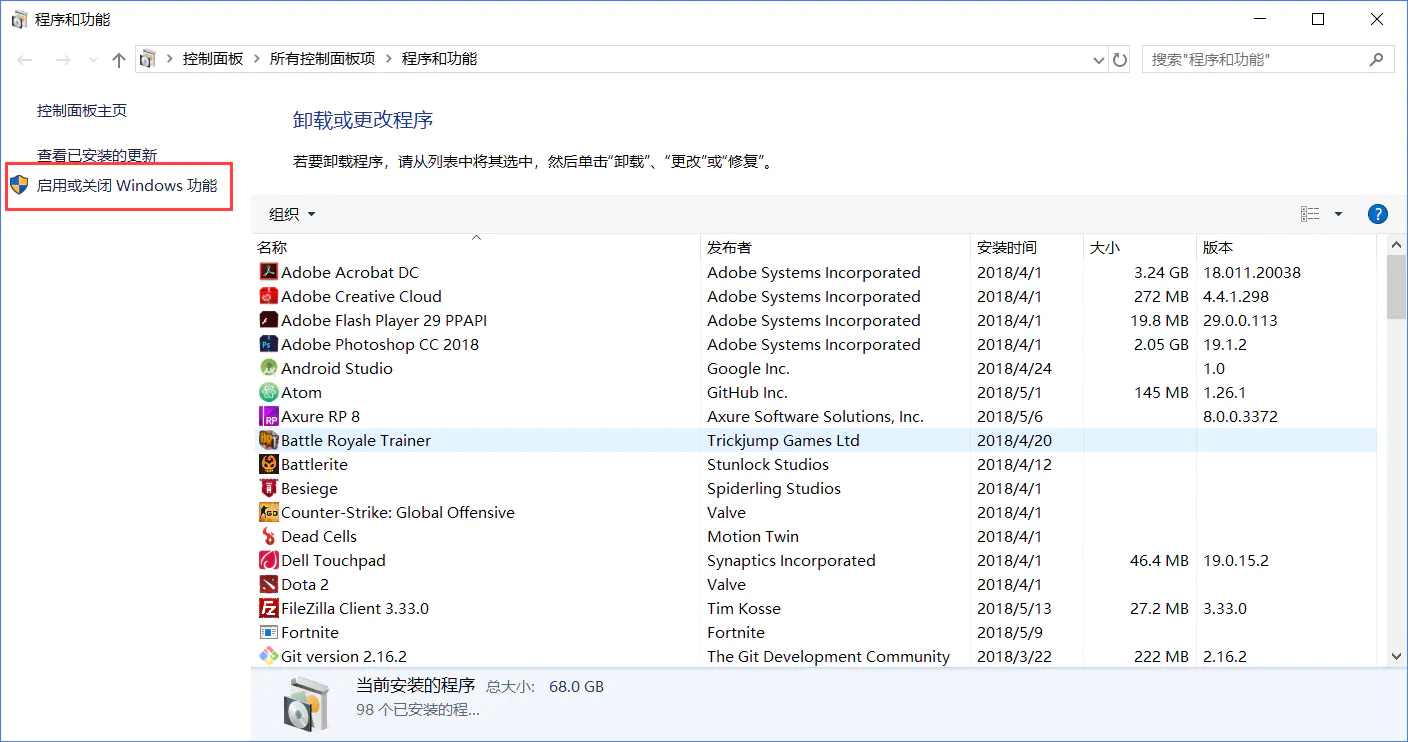Click the publisher Synaptics Incorporated
This screenshot has height=742, width=1408.
(791, 560)
